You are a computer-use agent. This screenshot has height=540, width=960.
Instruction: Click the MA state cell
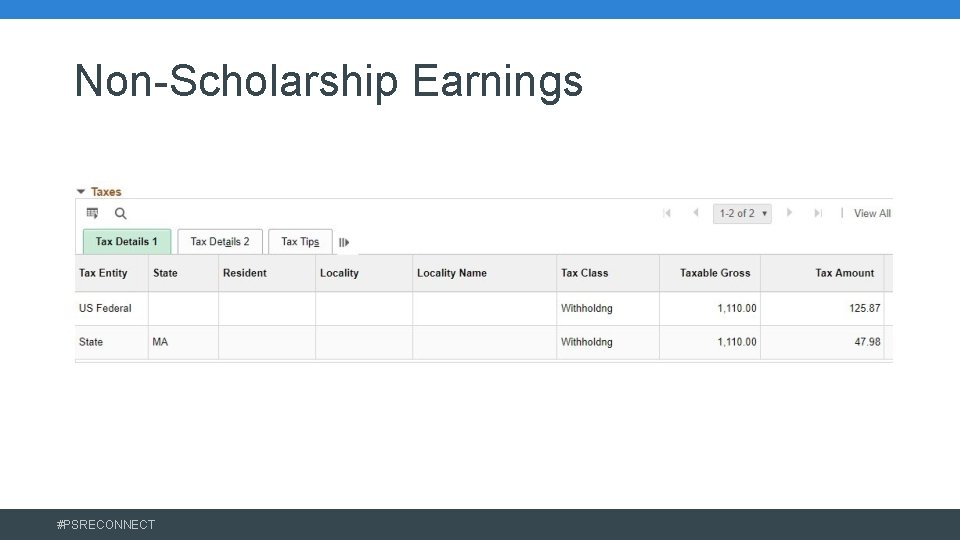[x=160, y=342]
